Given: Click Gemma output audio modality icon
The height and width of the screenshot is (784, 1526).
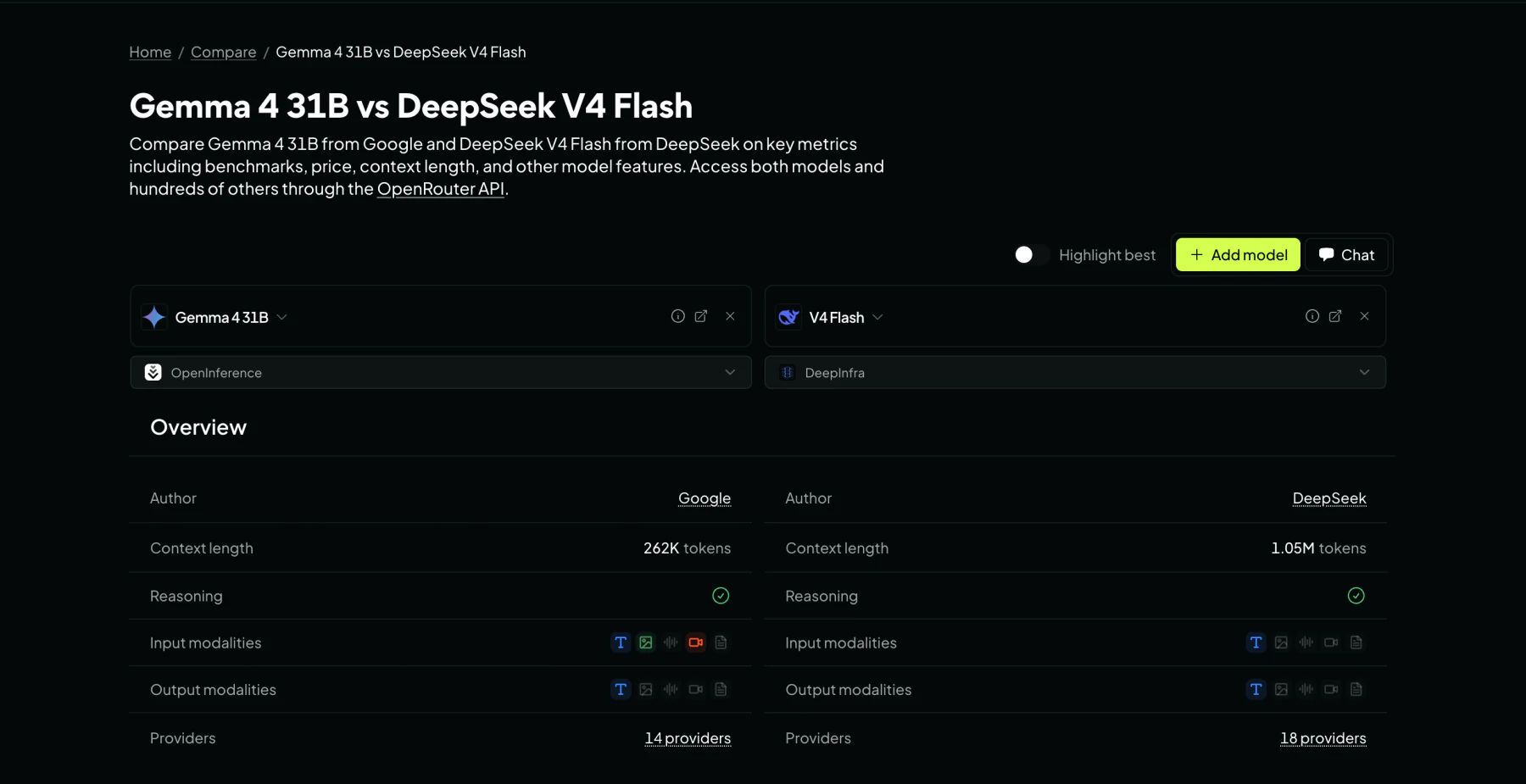Looking at the screenshot, I should tap(671, 689).
